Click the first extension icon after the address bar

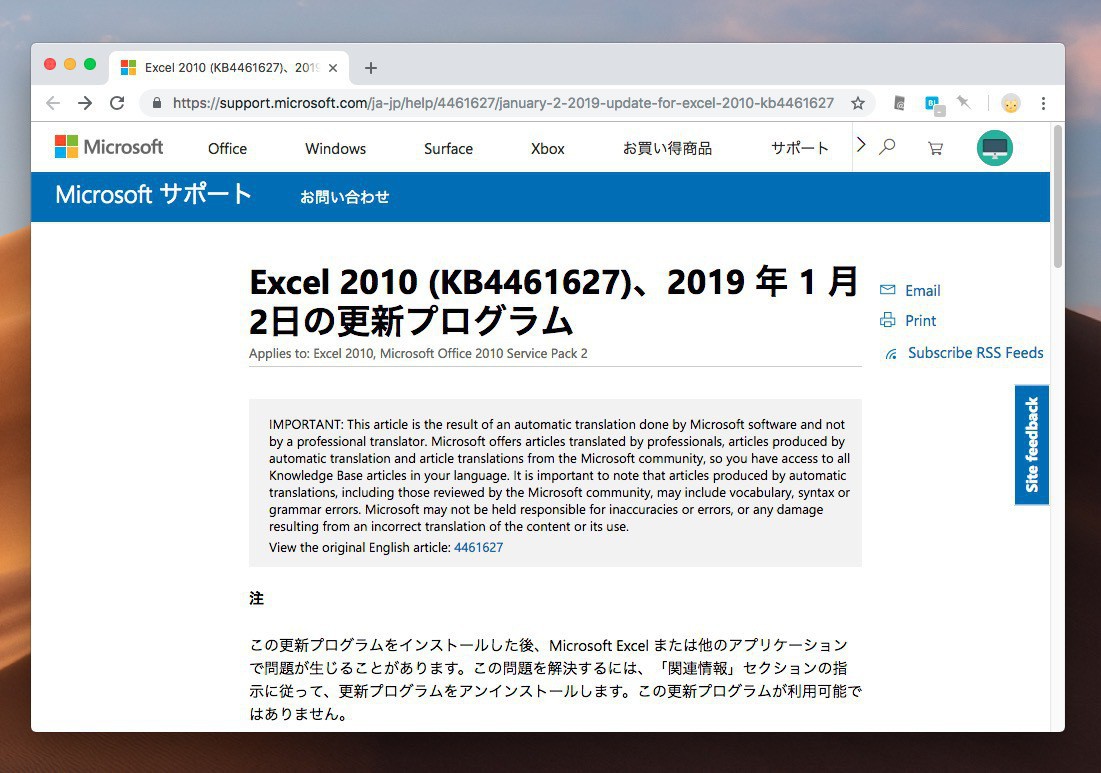point(899,103)
